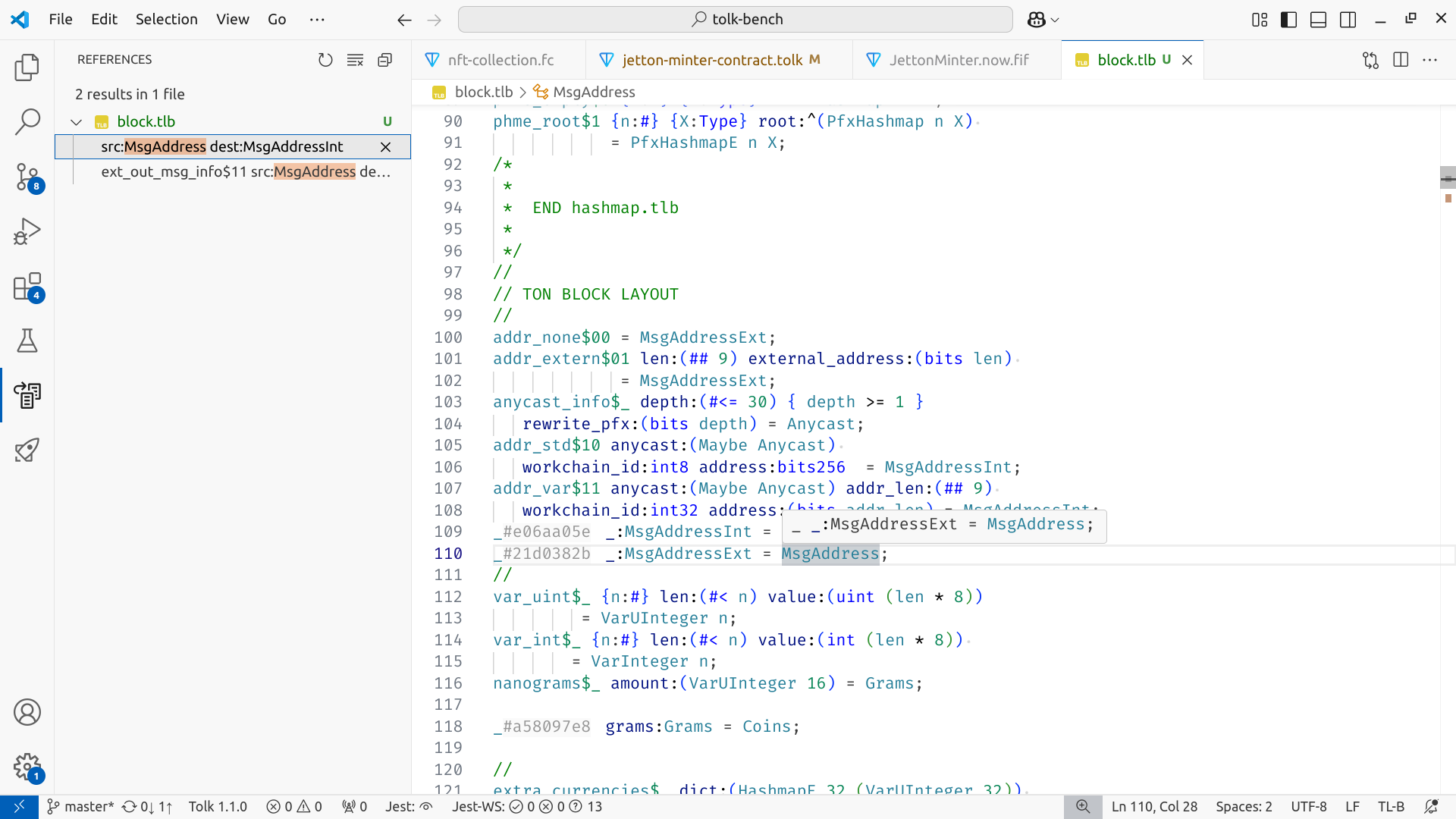Close the block.tlb tab
1456x819 pixels.
pos(1188,60)
